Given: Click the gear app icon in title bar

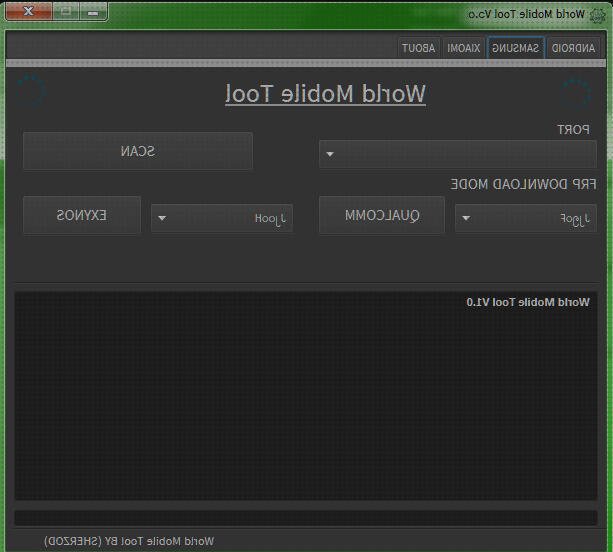Looking at the screenshot, I should coord(599,15).
